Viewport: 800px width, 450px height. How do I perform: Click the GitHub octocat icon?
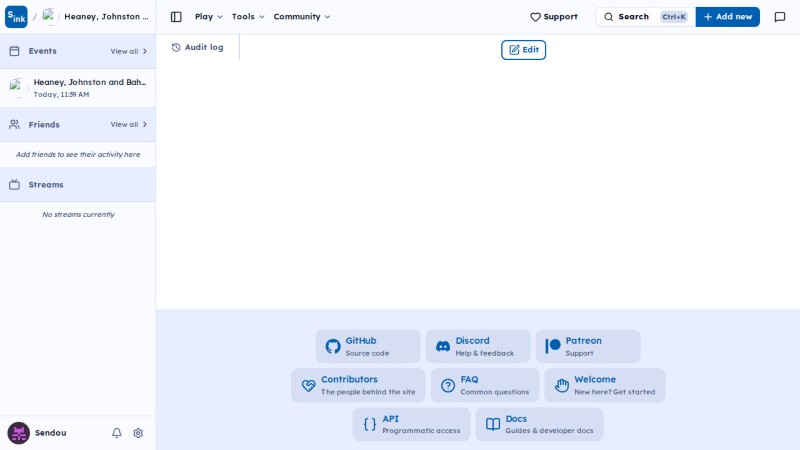coord(333,346)
